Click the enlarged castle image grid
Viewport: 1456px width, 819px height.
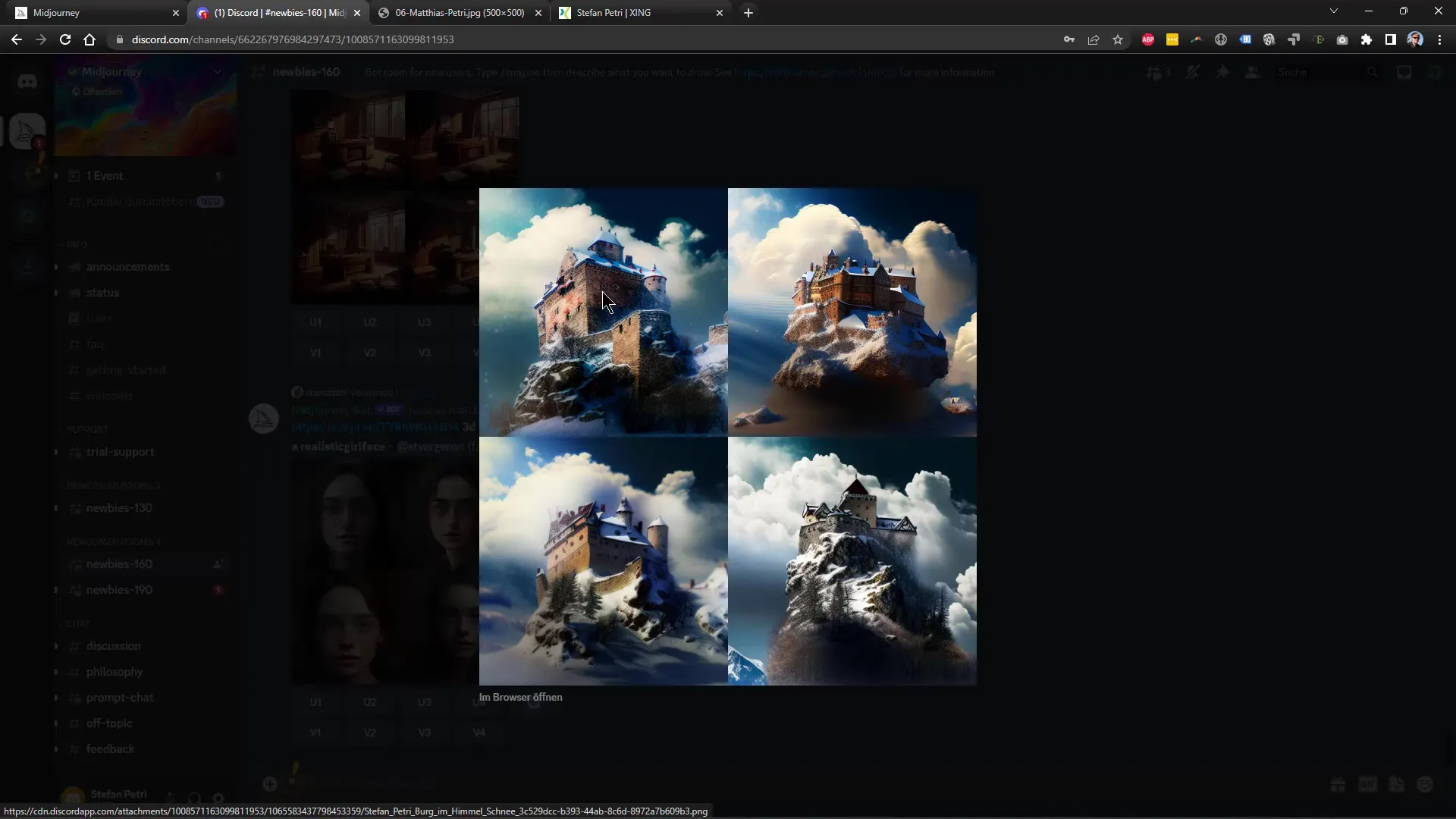tap(728, 437)
